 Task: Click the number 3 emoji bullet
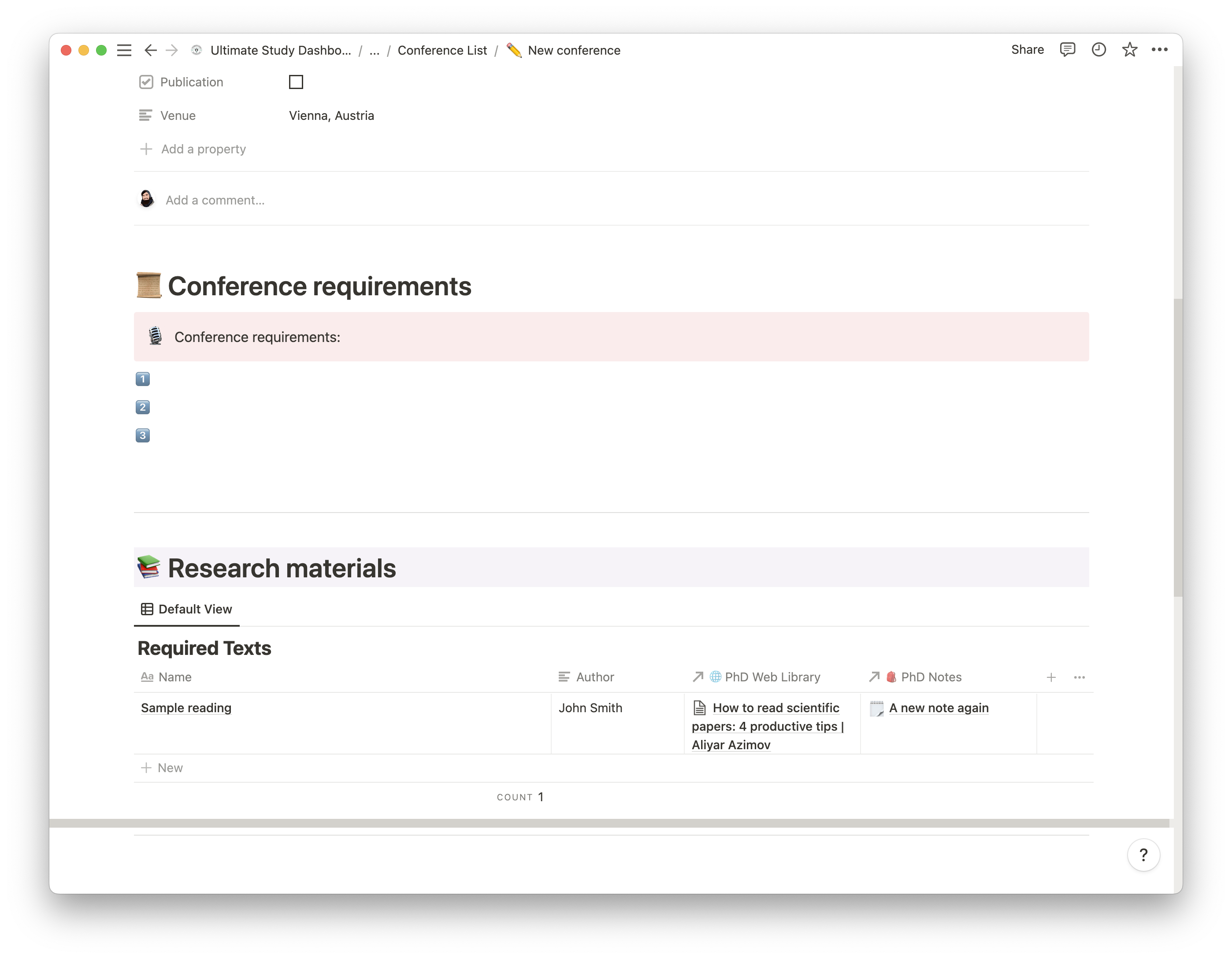[x=143, y=435]
